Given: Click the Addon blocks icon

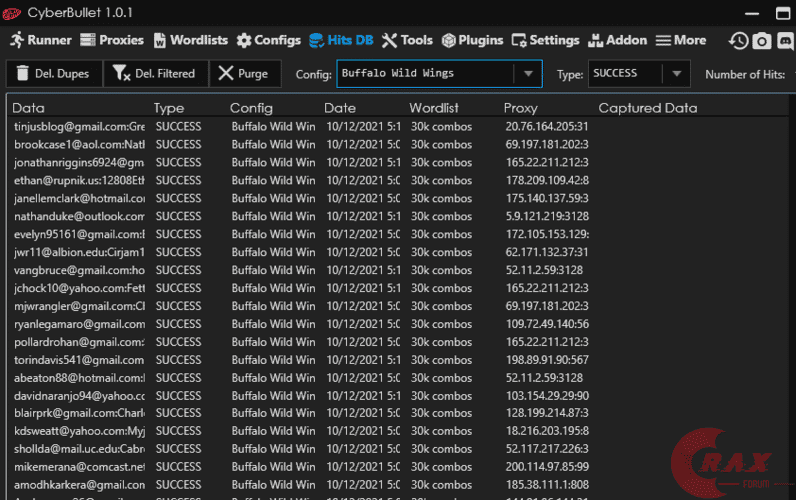Looking at the screenshot, I should (596, 41).
